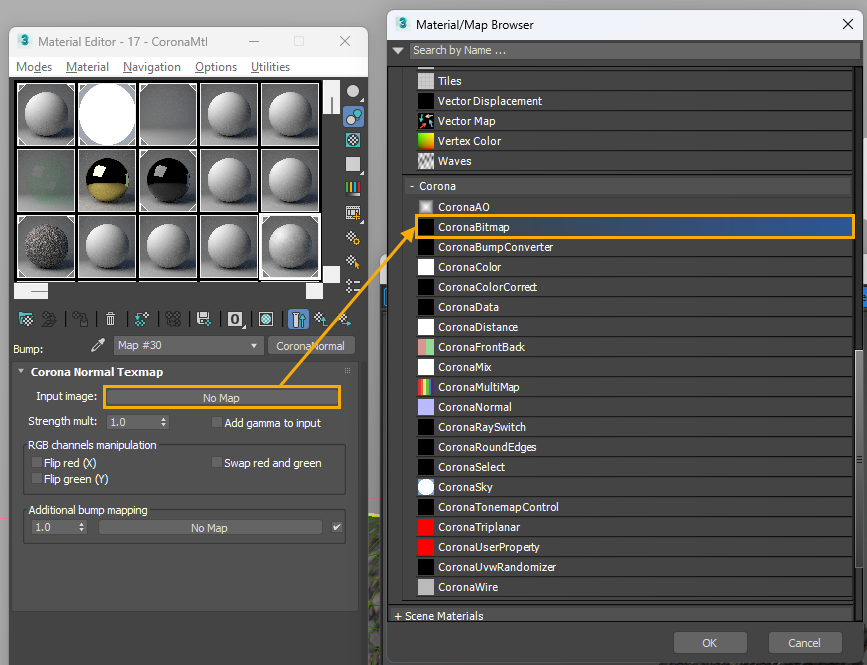
Task: Adjust the Additional bump amount spinner
Action: 82,527
